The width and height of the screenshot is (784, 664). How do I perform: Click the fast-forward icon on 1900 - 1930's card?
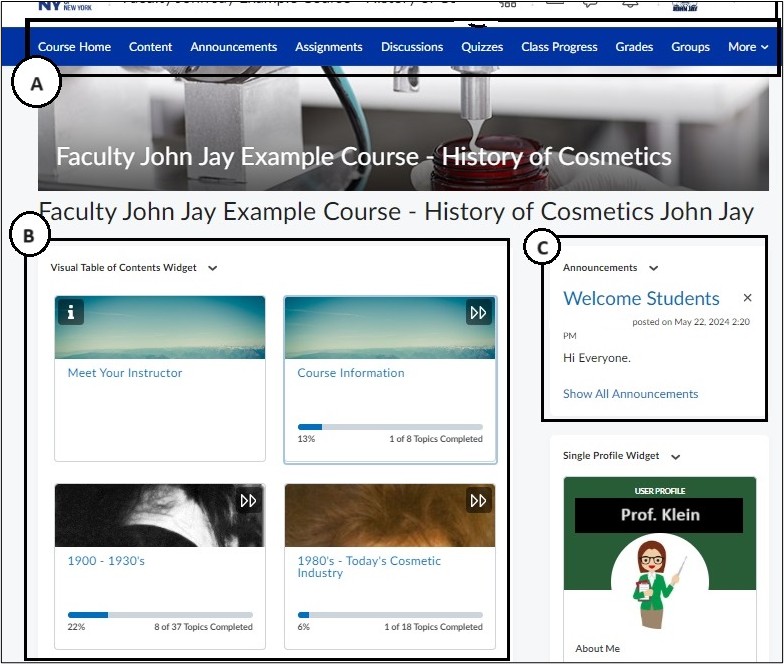tap(248, 500)
